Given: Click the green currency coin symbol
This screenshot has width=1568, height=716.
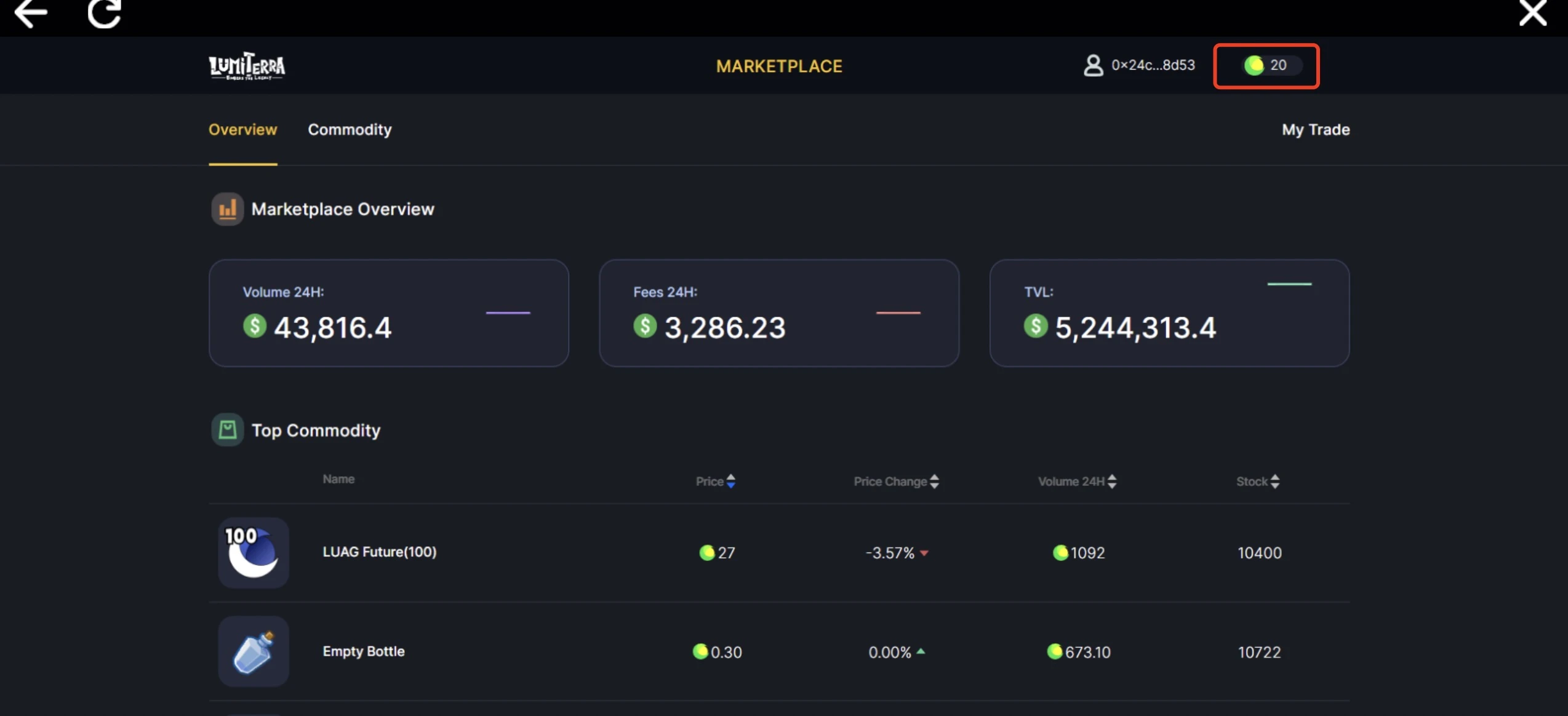Looking at the screenshot, I should (x=1252, y=64).
